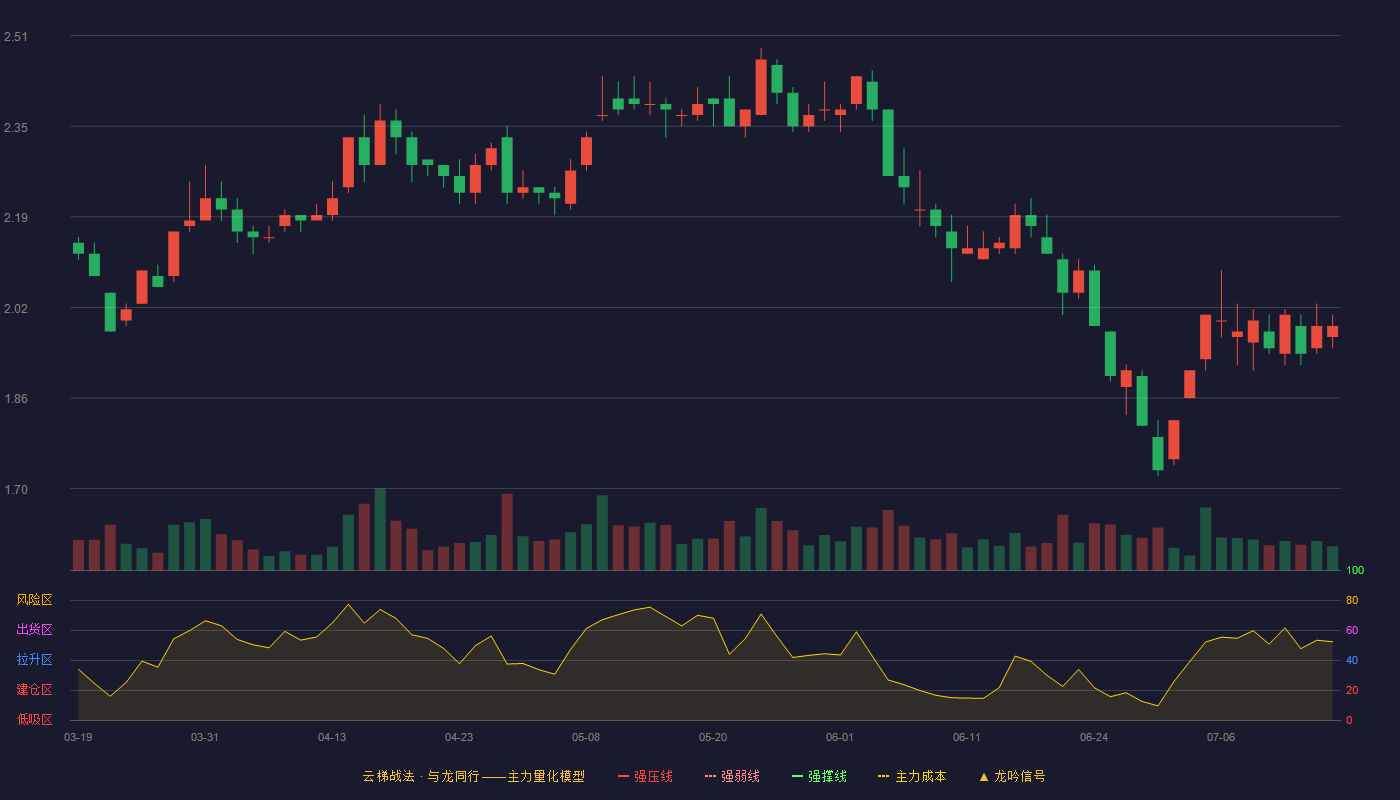The height and width of the screenshot is (800, 1400).
Task: Click the 龙吟信号 triangle legend icon
Action: click(x=984, y=776)
